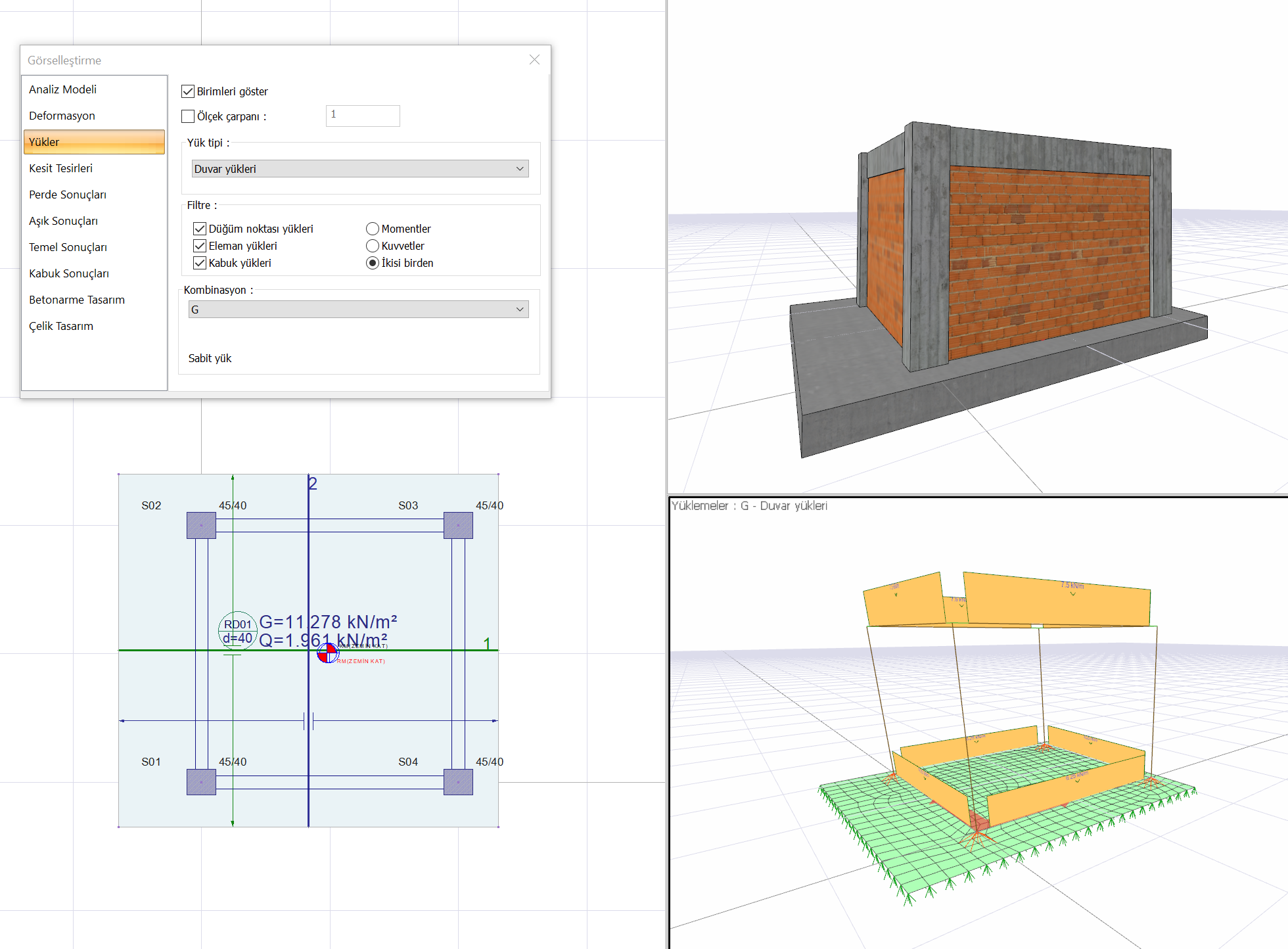1288x949 pixels.
Task: Click the Q=1.961 kN/m² load text
Action: click(x=323, y=640)
